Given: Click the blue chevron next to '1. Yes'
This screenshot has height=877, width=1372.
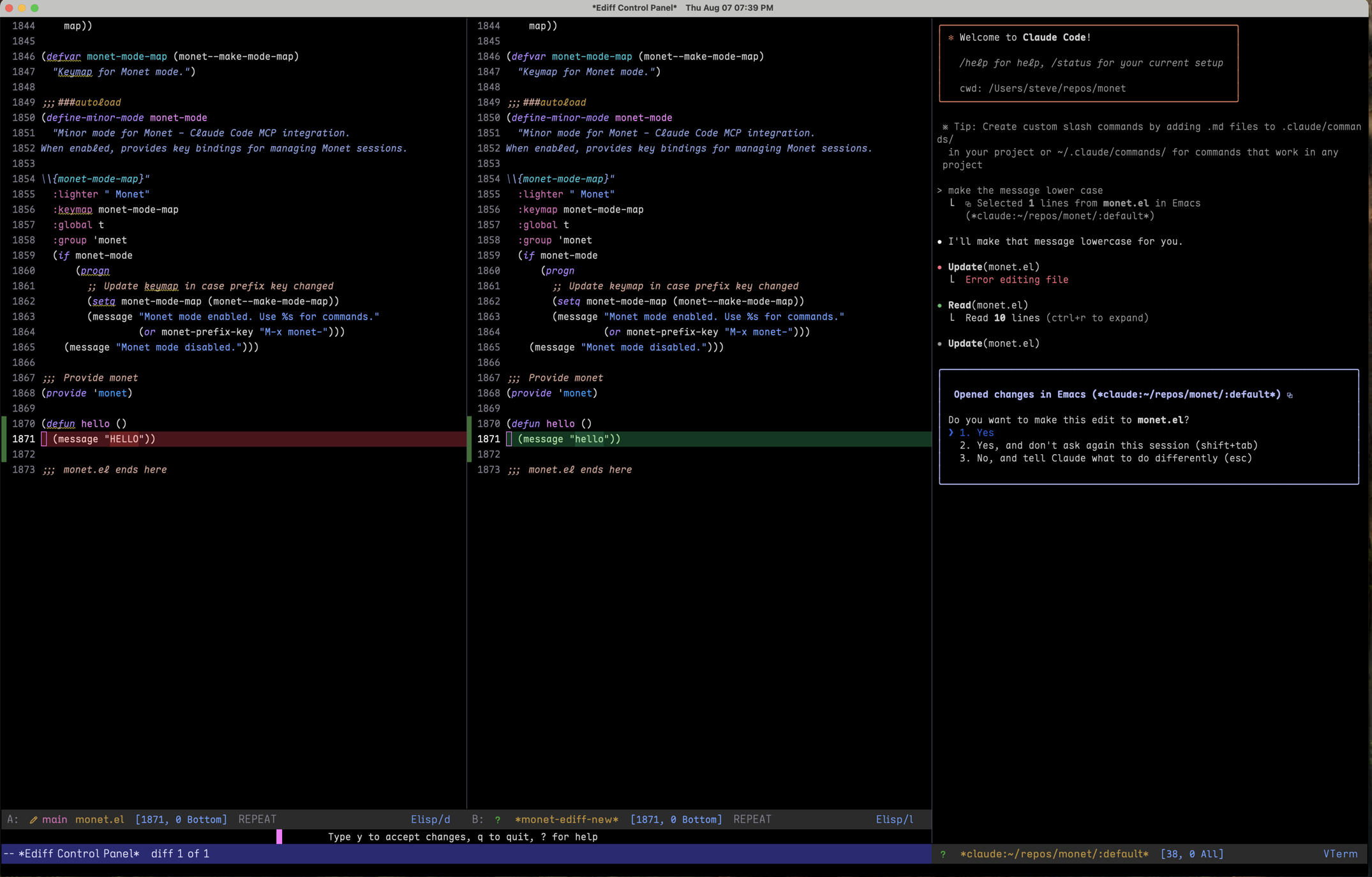Looking at the screenshot, I should point(951,432).
